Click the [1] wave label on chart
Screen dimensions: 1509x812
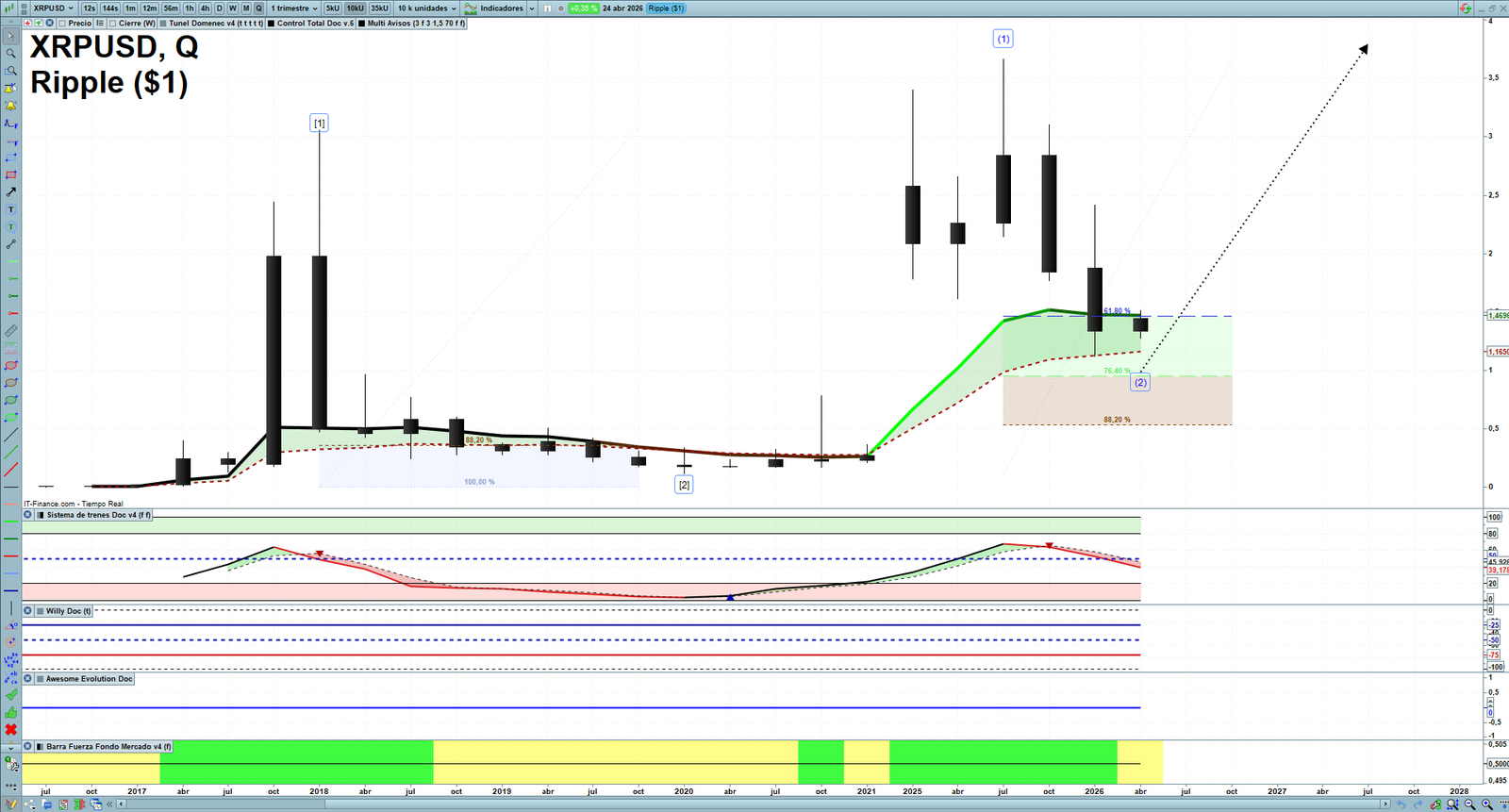[x=320, y=123]
